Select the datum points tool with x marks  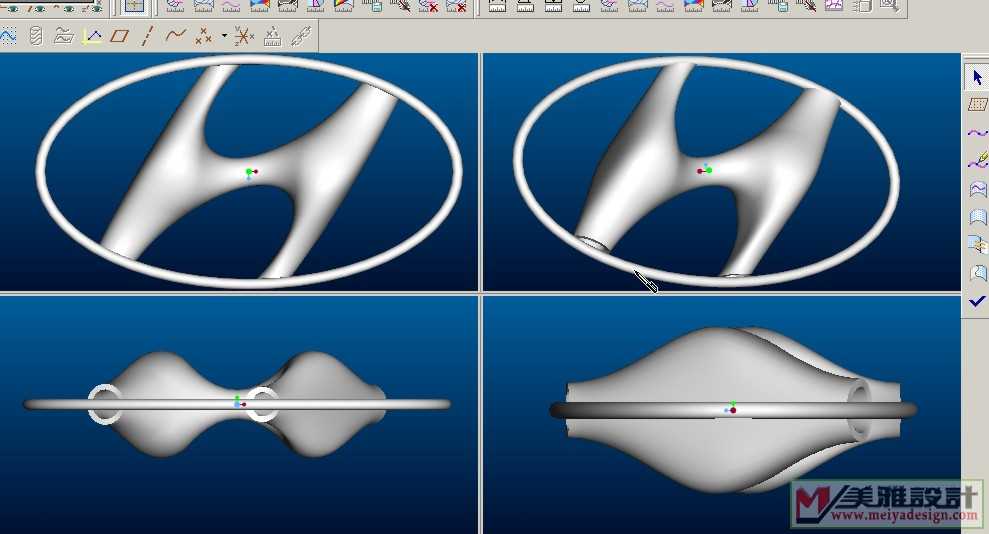202,36
